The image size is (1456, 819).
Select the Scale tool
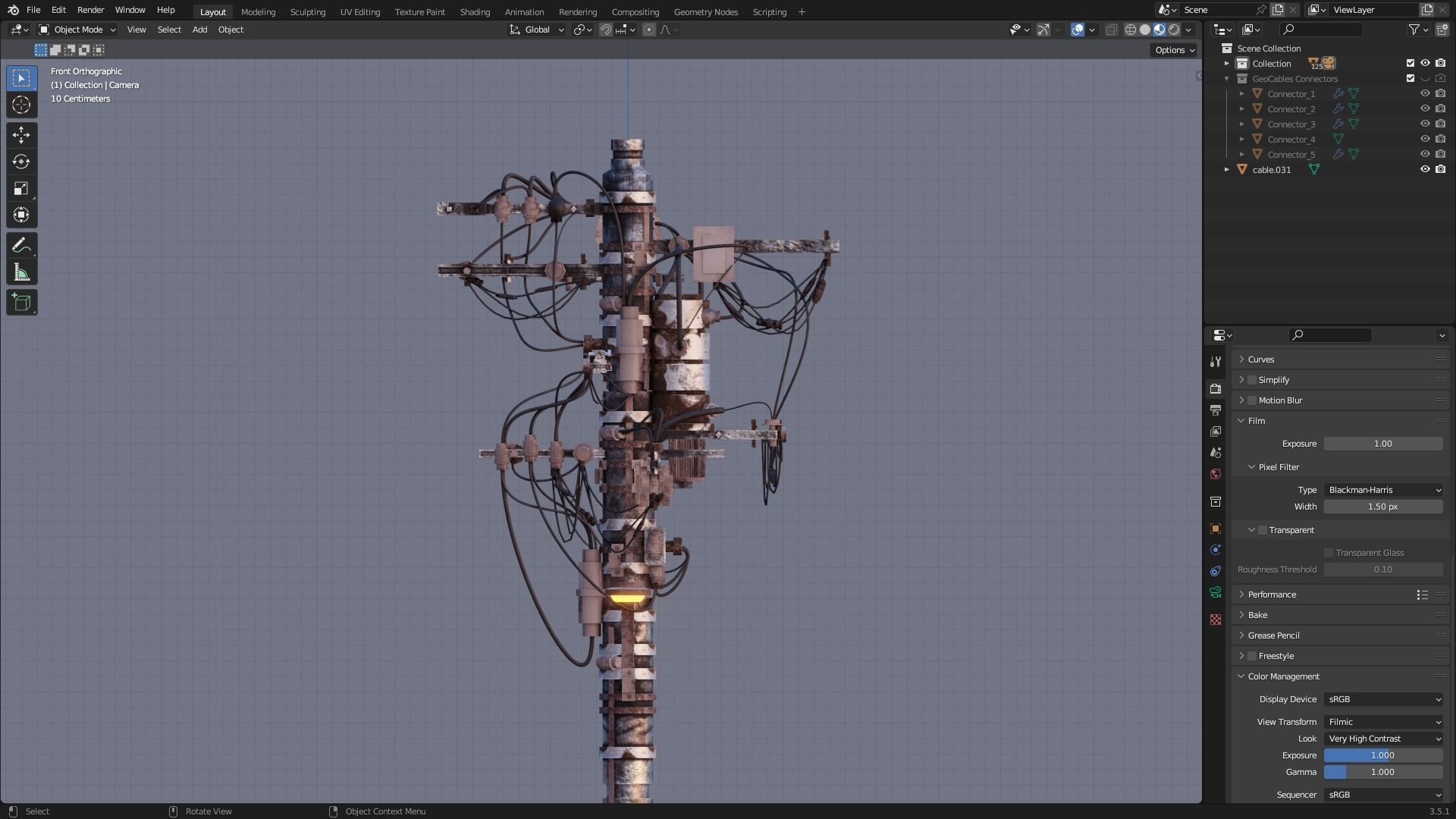point(21,188)
